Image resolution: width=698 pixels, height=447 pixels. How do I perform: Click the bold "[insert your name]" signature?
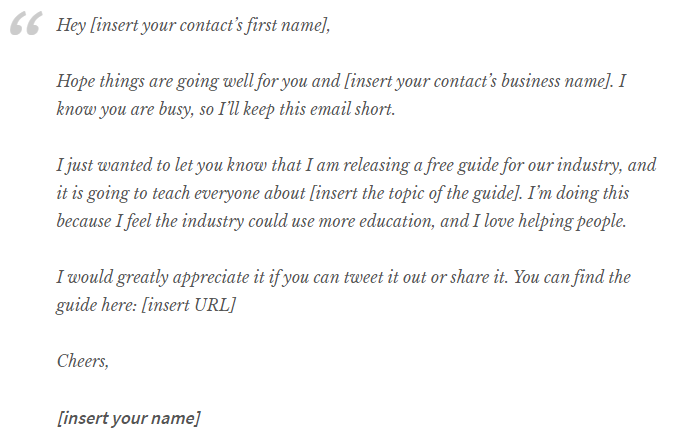tap(129, 418)
